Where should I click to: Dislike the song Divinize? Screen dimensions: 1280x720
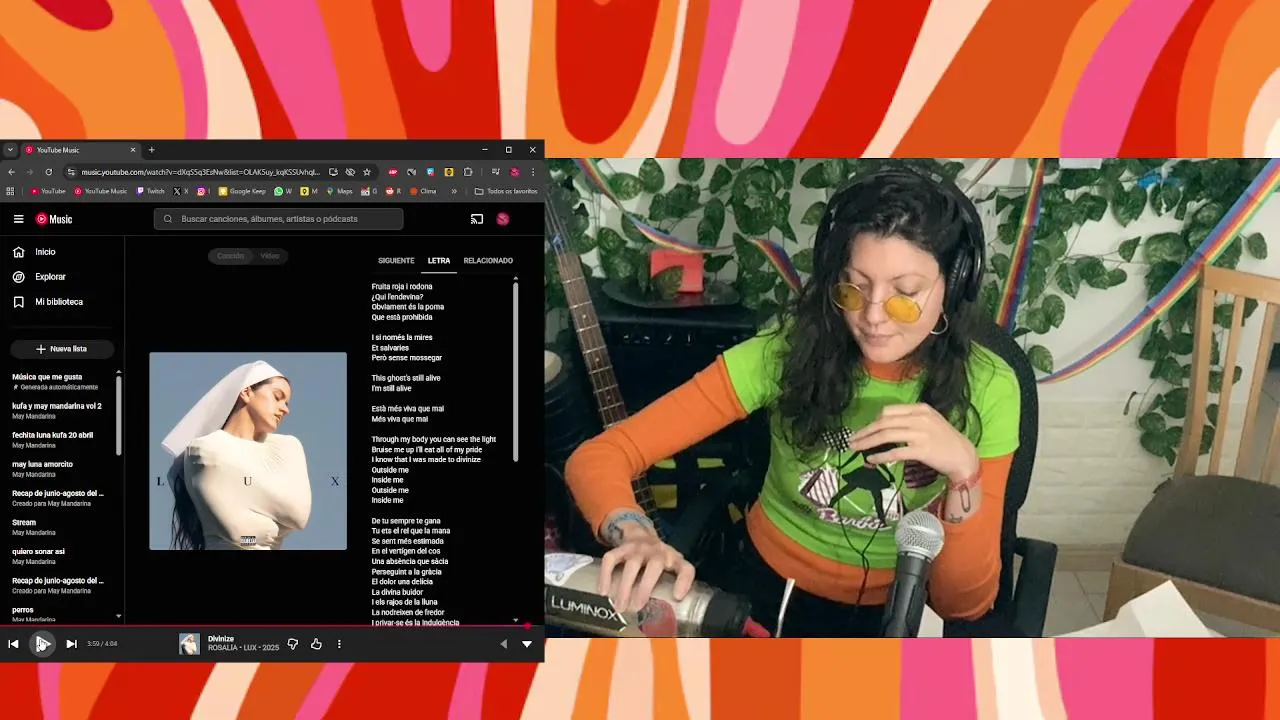pyautogui.click(x=292, y=644)
